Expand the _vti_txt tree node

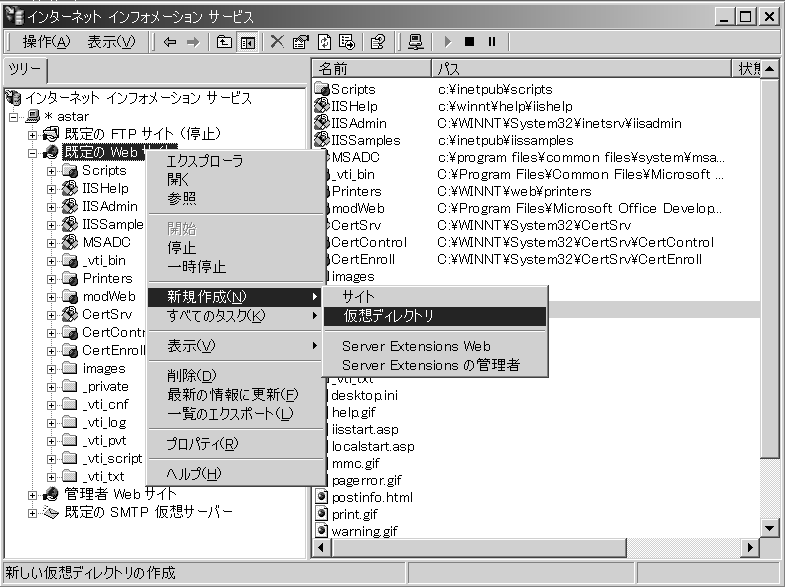click(x=51, y=477)
